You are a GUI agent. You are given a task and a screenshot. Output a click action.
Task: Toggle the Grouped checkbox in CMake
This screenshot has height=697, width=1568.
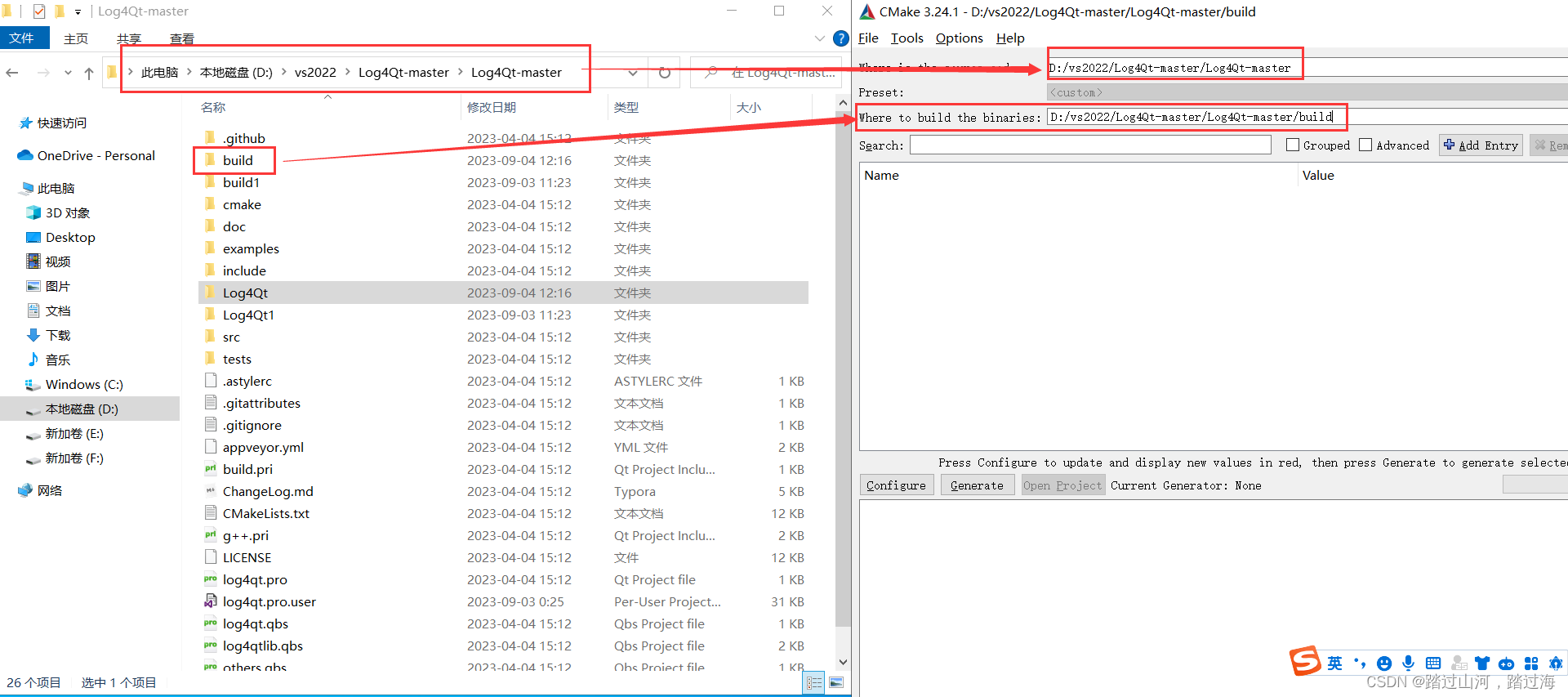(x=1293, y=145)
